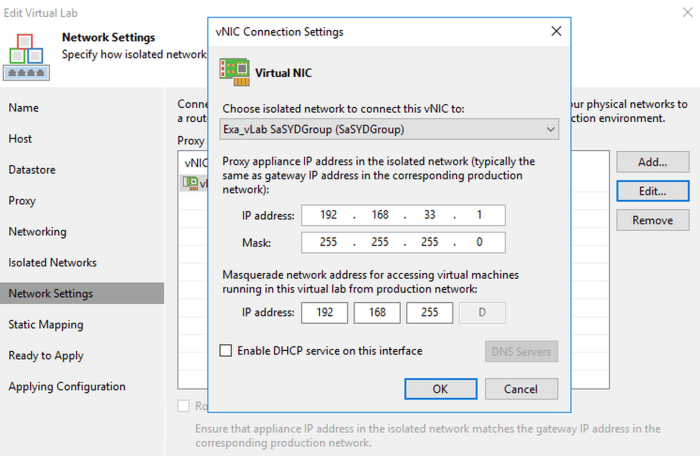Select the vNIC list entry icon

(x=191, y=183)
